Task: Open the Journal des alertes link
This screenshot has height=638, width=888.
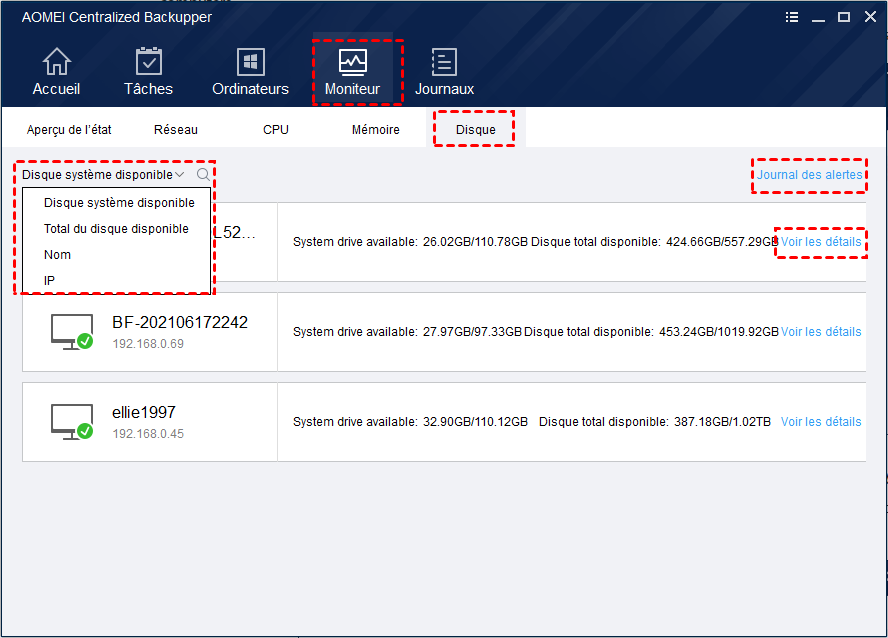Action: coord(809,175)
